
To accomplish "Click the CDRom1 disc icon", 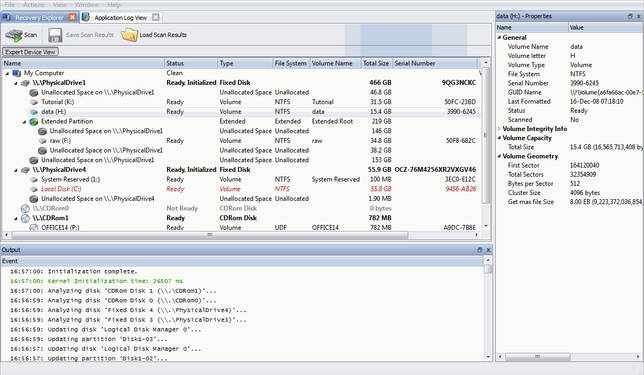I will pyautogui.click(x=25, y=218).
